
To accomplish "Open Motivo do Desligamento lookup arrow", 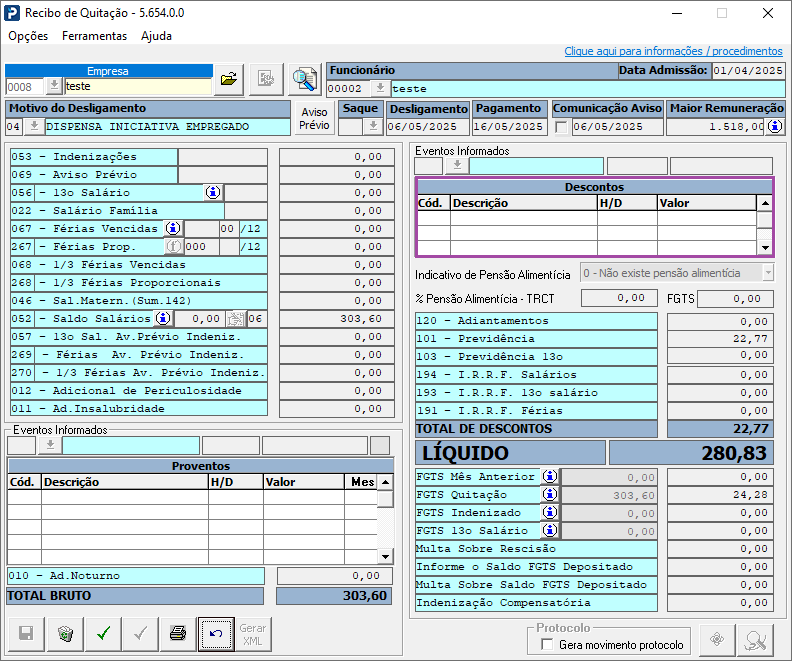I will pyautogui.click(x=34, y=126).
